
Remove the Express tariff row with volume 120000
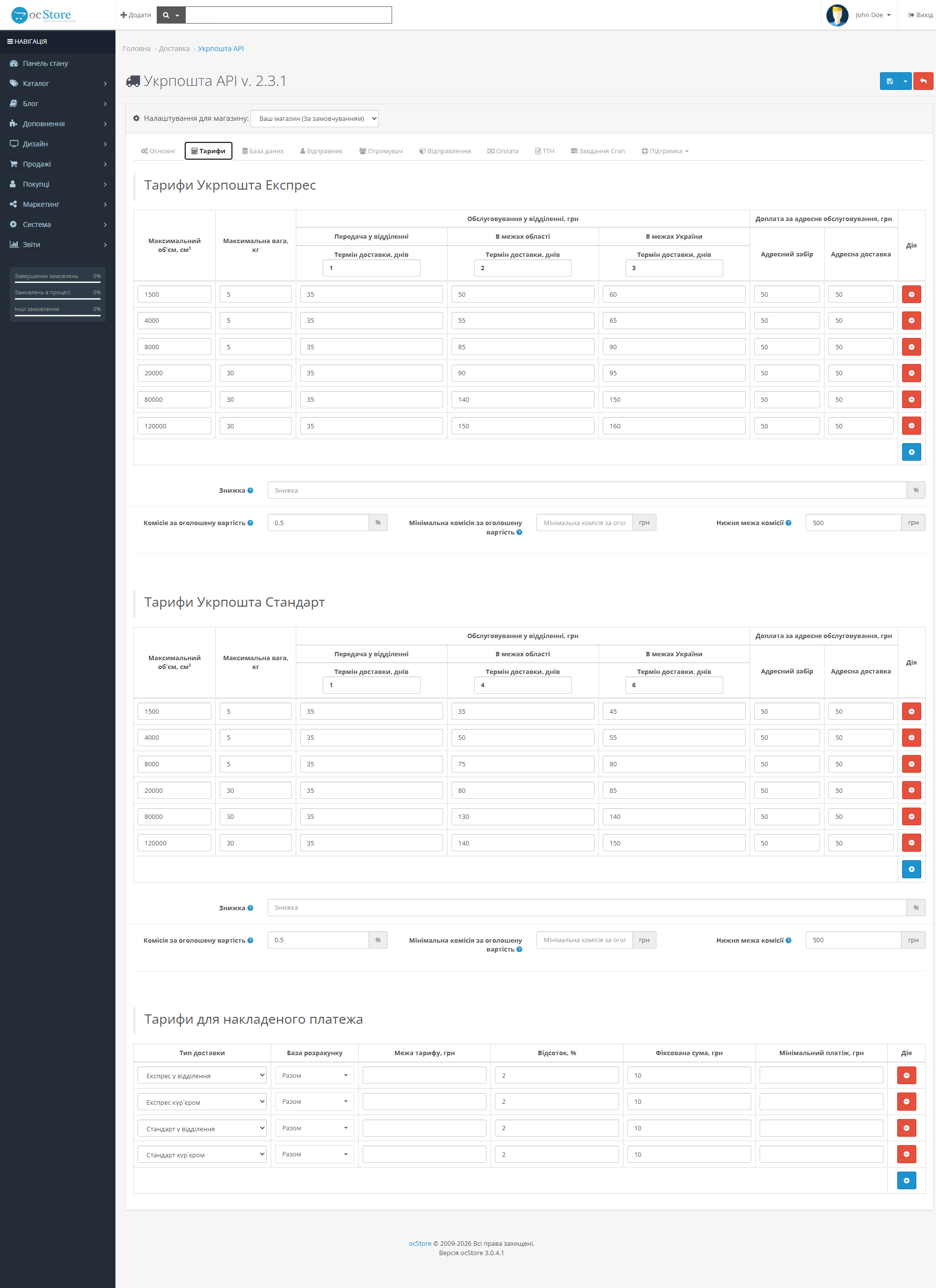click(x=911, y=426)
